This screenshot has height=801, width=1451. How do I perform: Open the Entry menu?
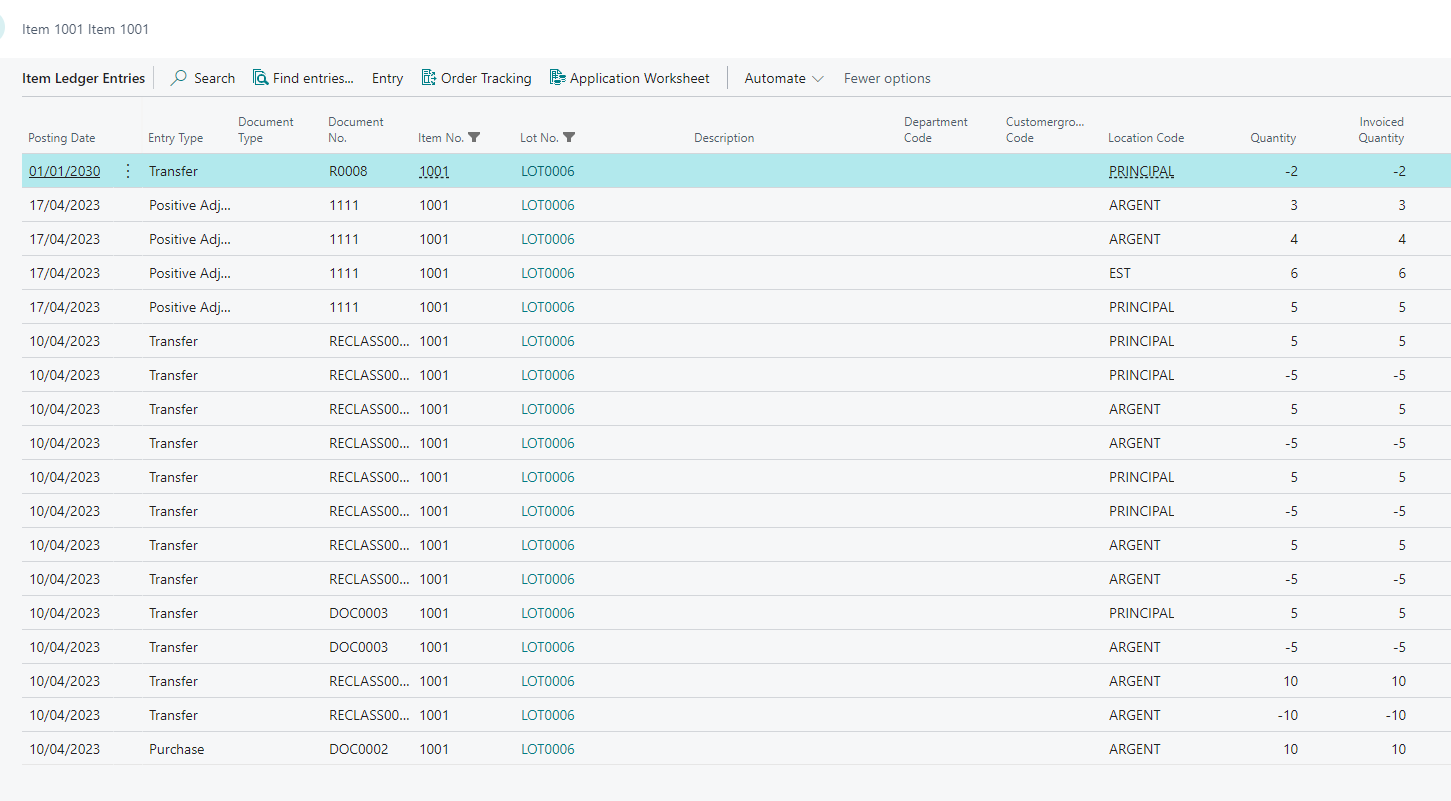click(387, 78)
